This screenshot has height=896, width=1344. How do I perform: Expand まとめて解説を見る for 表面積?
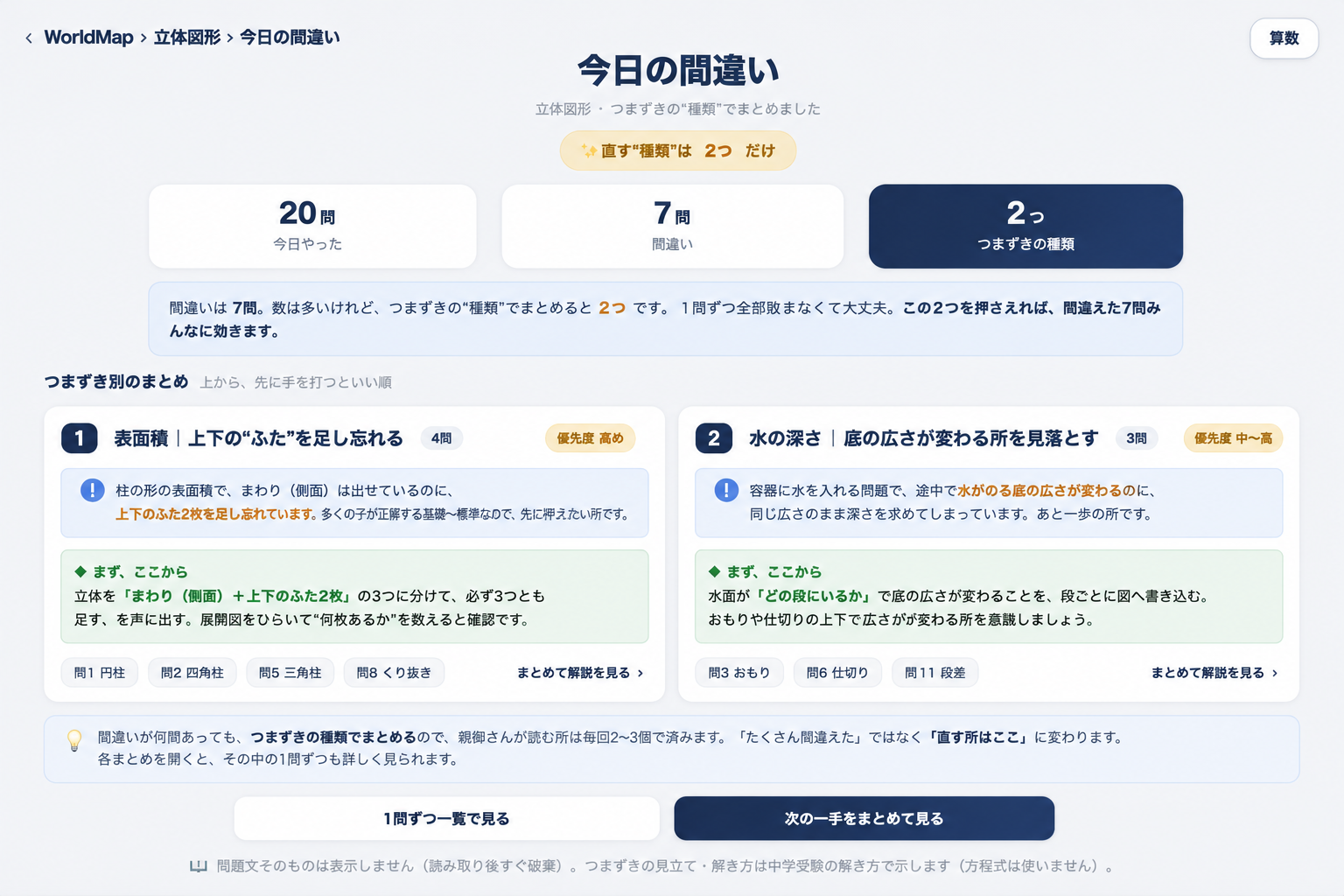point(580,673)
